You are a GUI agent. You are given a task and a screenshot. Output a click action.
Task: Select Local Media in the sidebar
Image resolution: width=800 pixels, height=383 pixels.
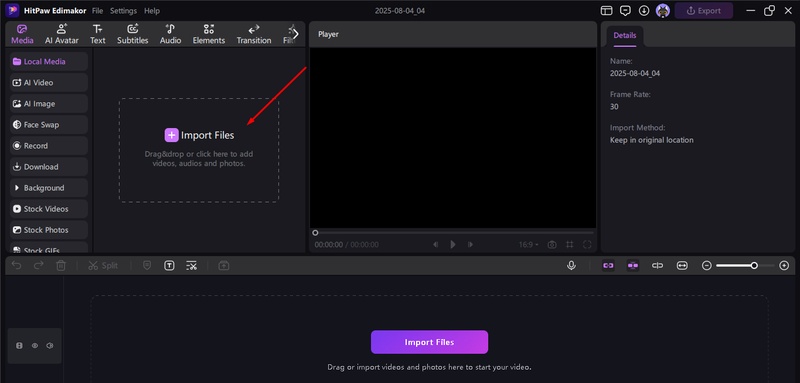pos(49,61)
